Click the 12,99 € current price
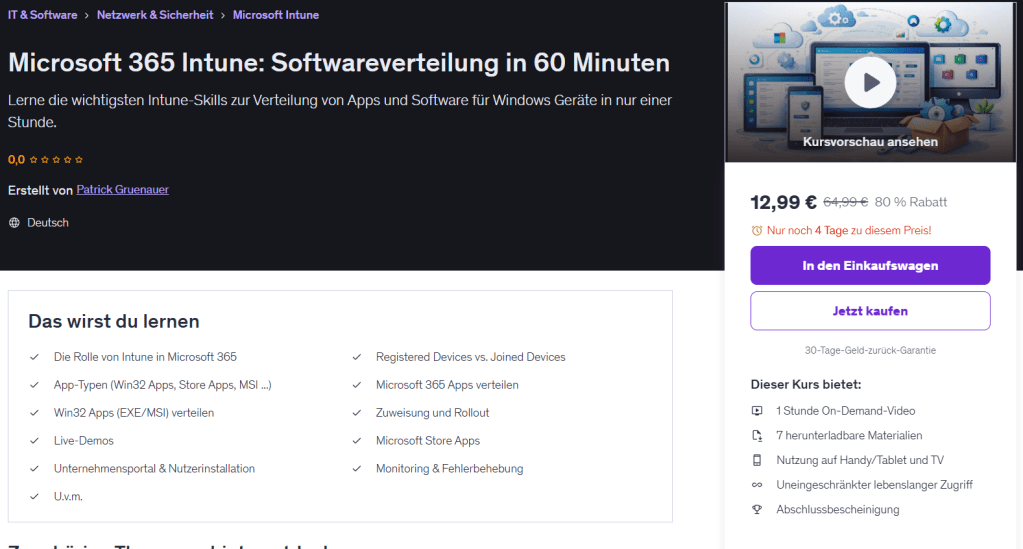This screenshot has width=1023, height=549. click(x=783, y=202)
